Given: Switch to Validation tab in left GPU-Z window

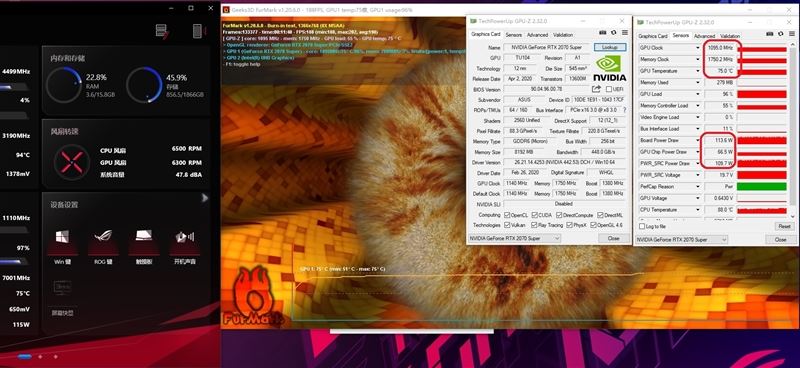Looking at the screenshot, I should tap(563, 35).
